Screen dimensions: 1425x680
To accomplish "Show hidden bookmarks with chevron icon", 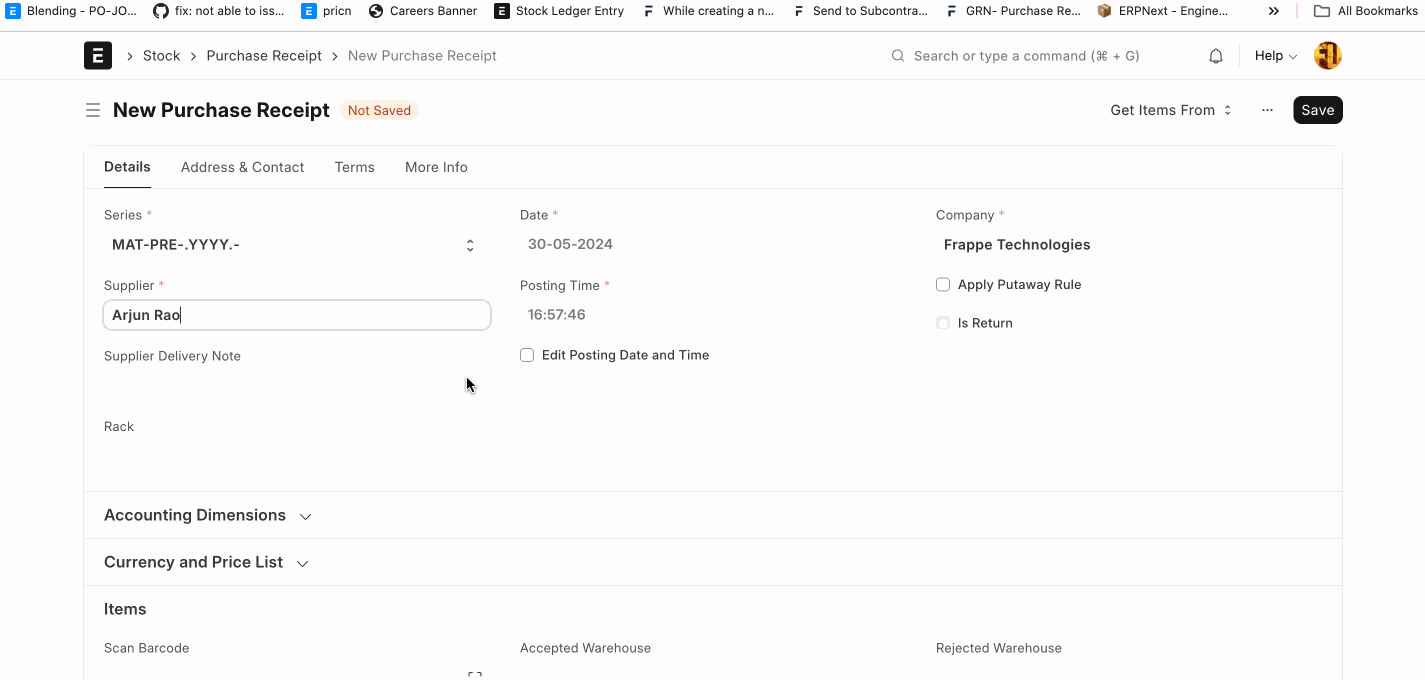I will click(x=1273, y=11).
